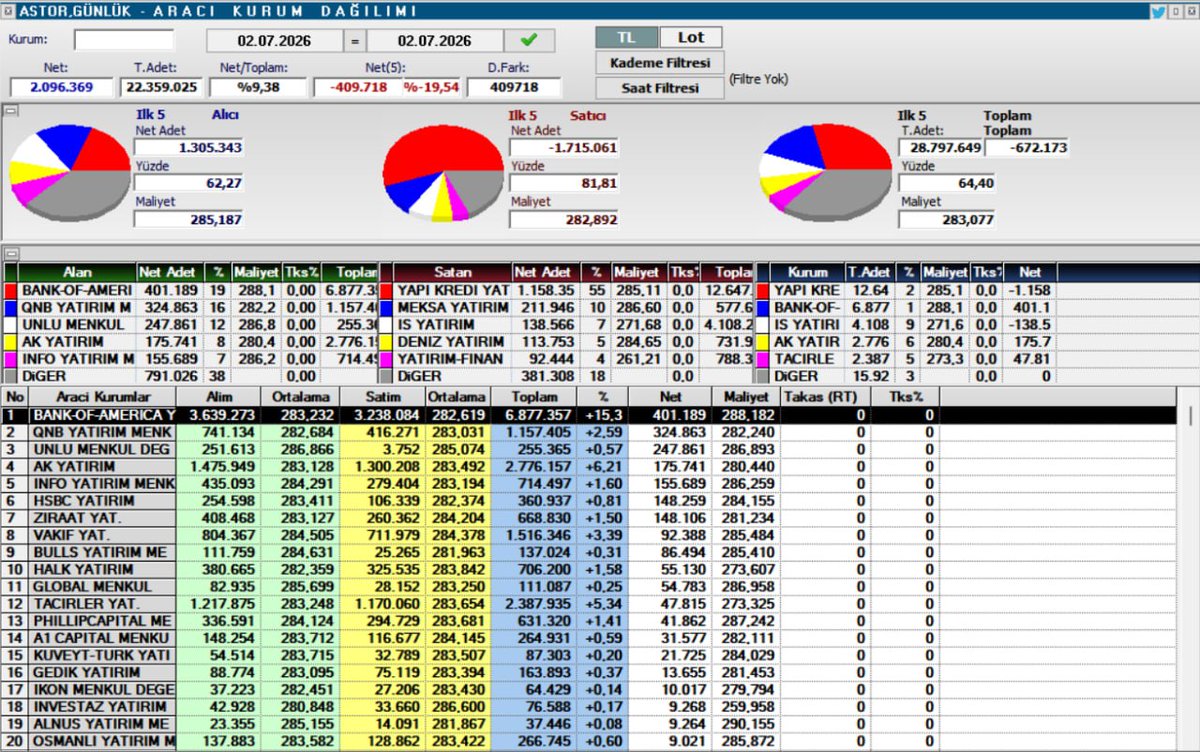Click the Net(5) value -409.718
Viewport: 1200px width, 752px height.
[356, 87]
